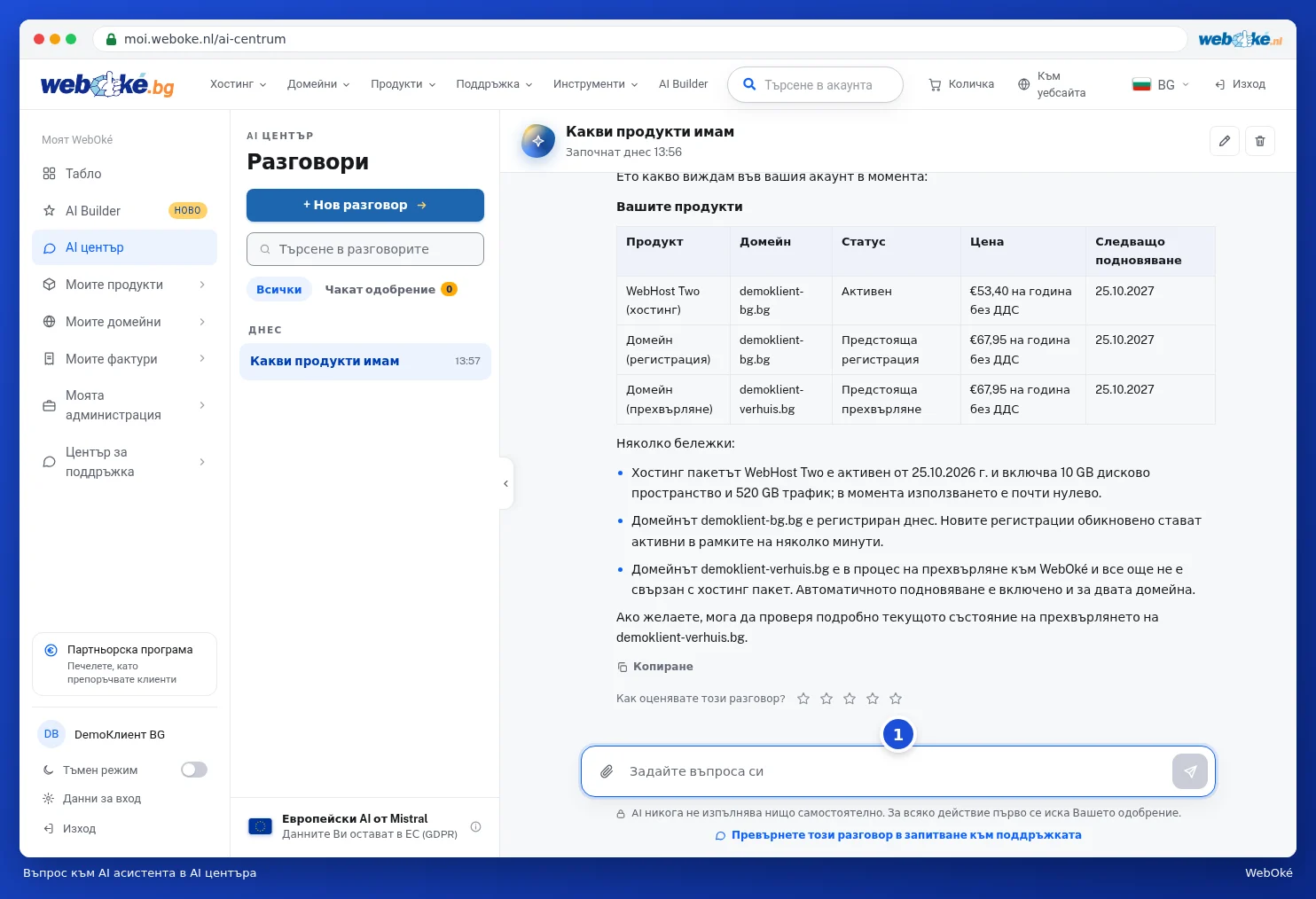Click the Изход logout in top bar
The width and height of the screenshot is (1316, 899).
[x=1240, y=84]
